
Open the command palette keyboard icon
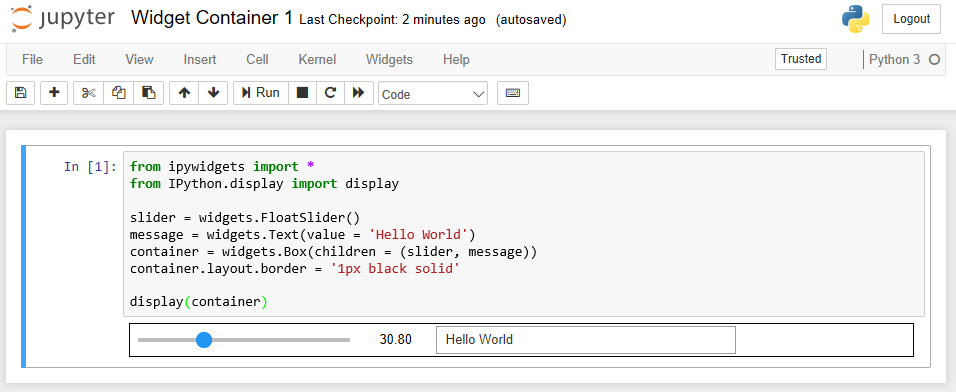point(513,93)
